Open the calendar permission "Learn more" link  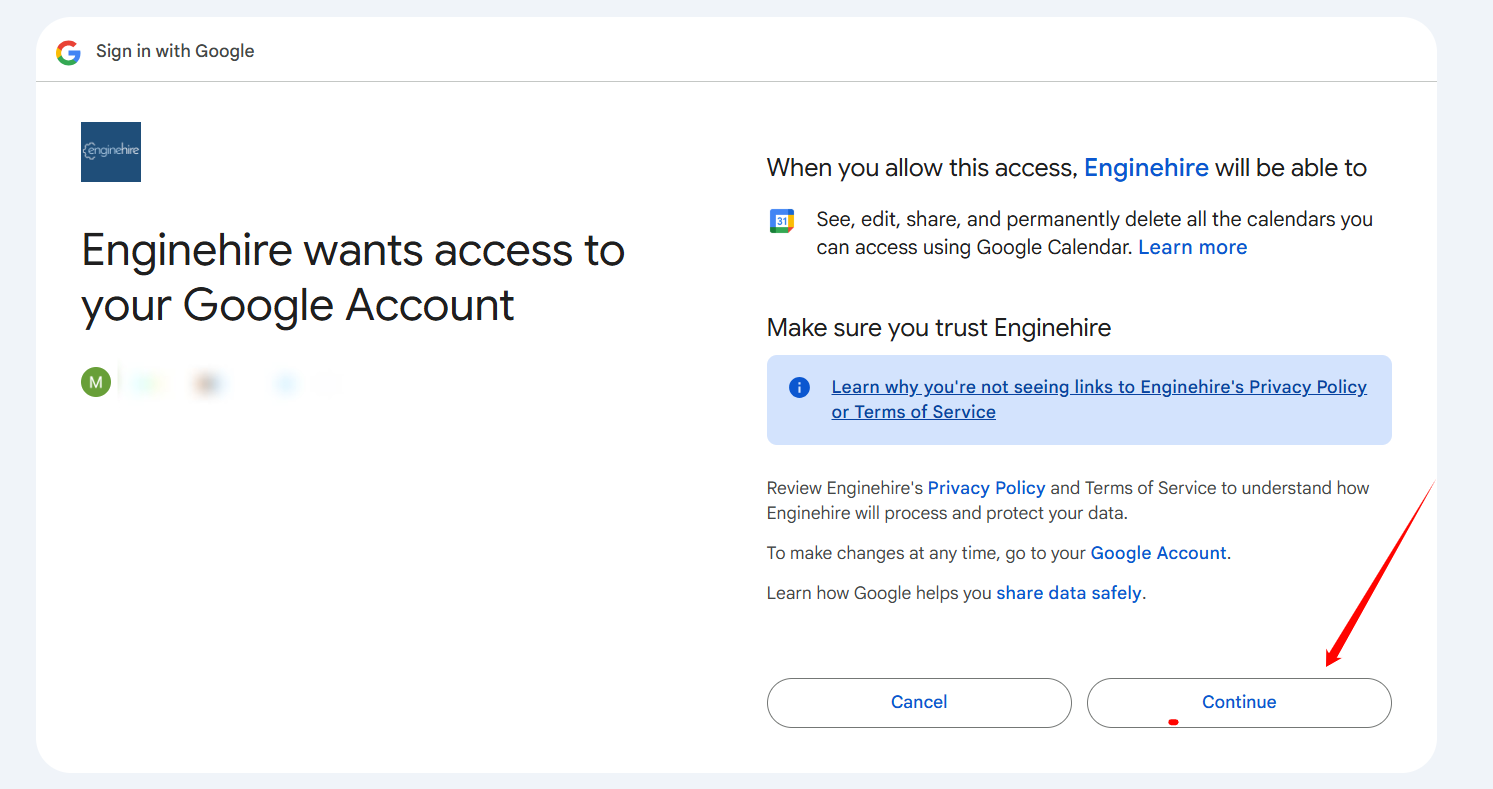click(1192, 247)
